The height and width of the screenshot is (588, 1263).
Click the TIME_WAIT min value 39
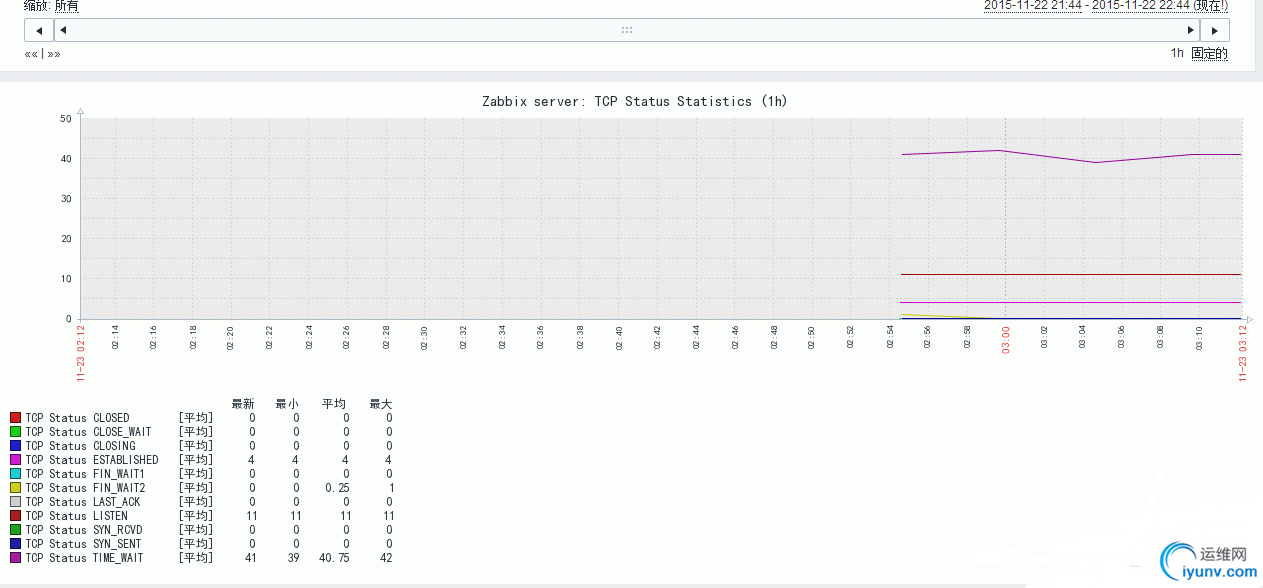pyautogui.click(x=293, y=558)
